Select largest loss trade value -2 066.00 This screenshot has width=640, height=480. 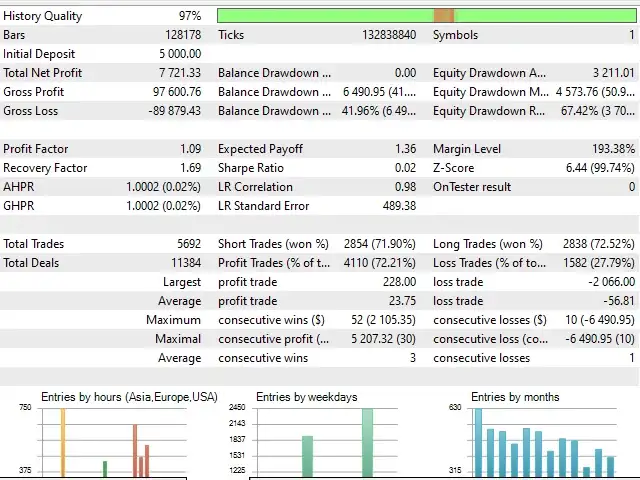coord(611,282)
